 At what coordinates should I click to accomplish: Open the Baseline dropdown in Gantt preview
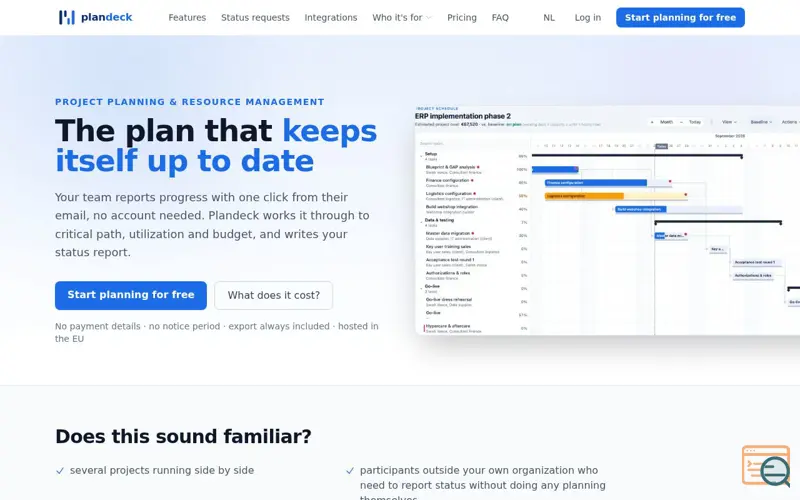click(x=761, y=122)
